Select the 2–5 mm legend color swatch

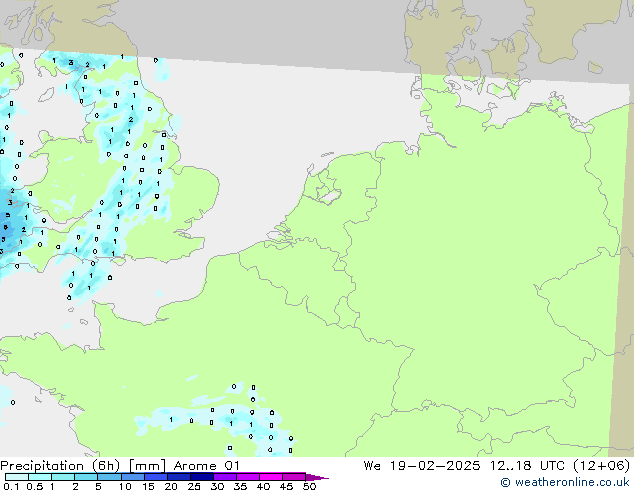tap(86, 477)
